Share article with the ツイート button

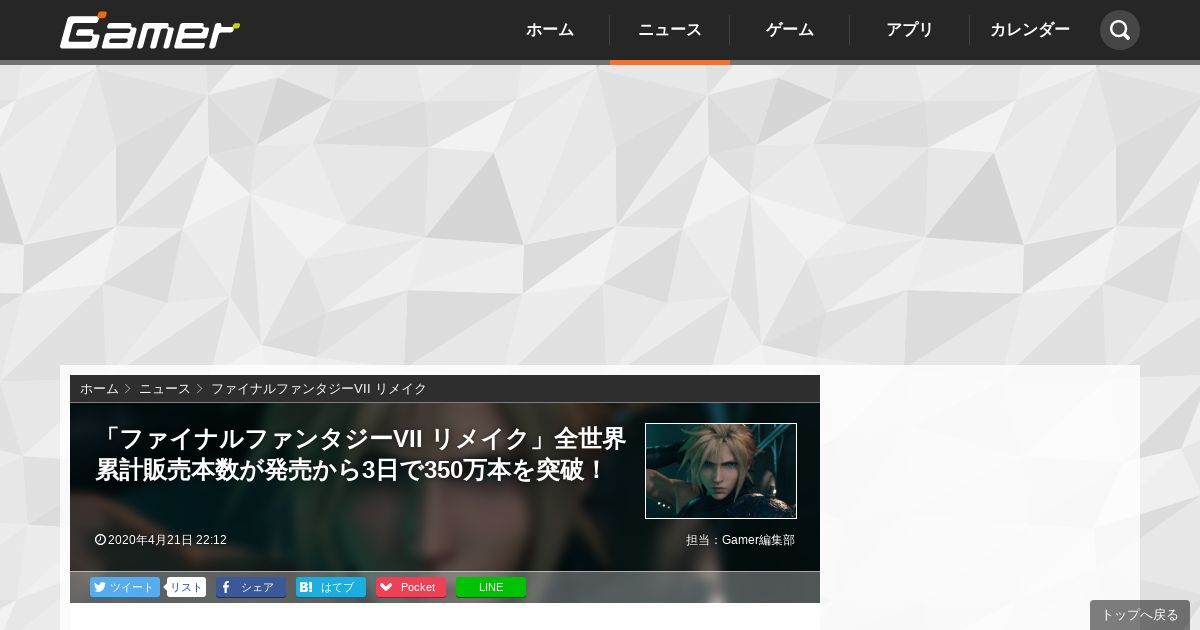tap(125, 587)
